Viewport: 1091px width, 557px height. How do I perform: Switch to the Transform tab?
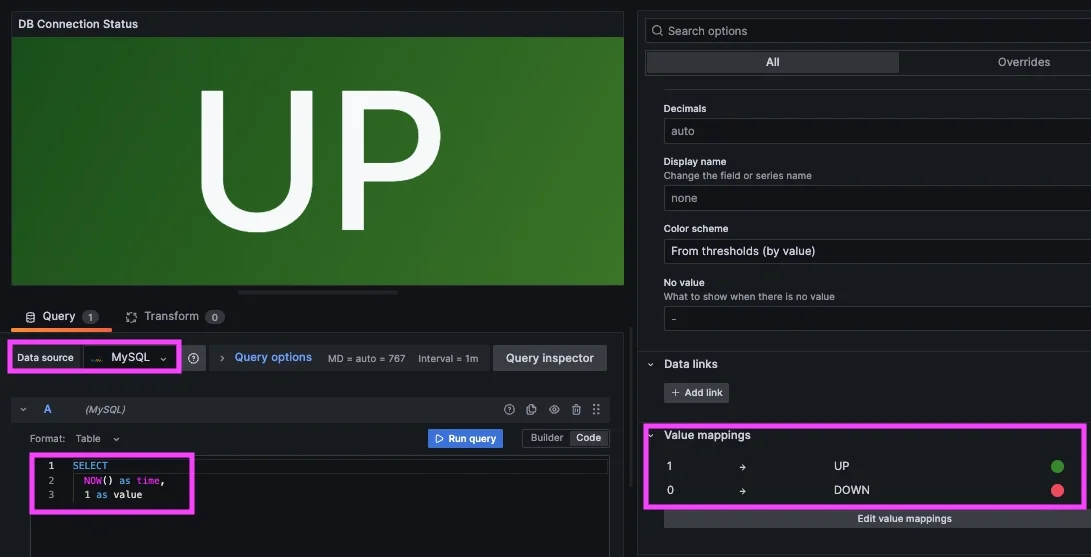pos(174,316)
